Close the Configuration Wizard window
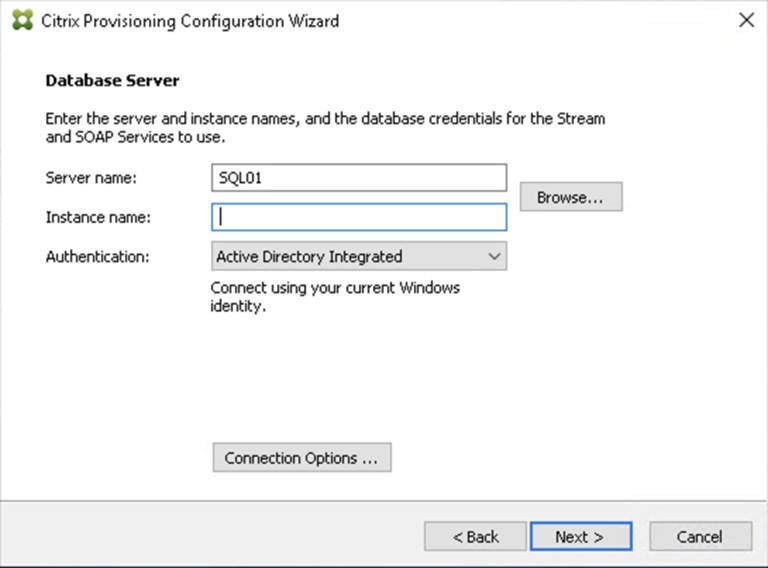Image resolution: width=768 pixels, height=568 pixels. click(x=746, y=20)
